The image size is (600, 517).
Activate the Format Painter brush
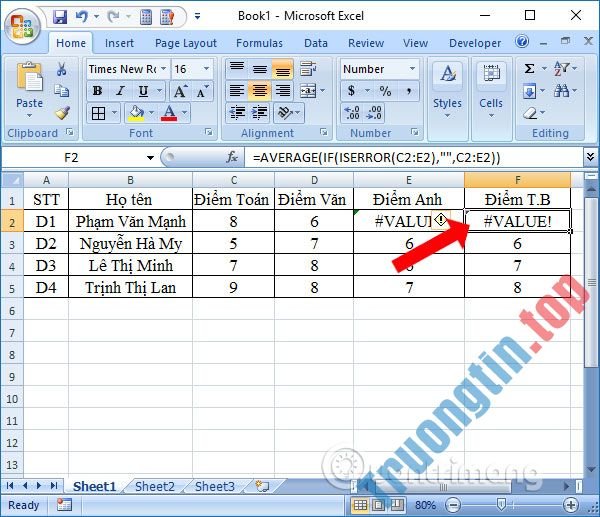[61, 113]
